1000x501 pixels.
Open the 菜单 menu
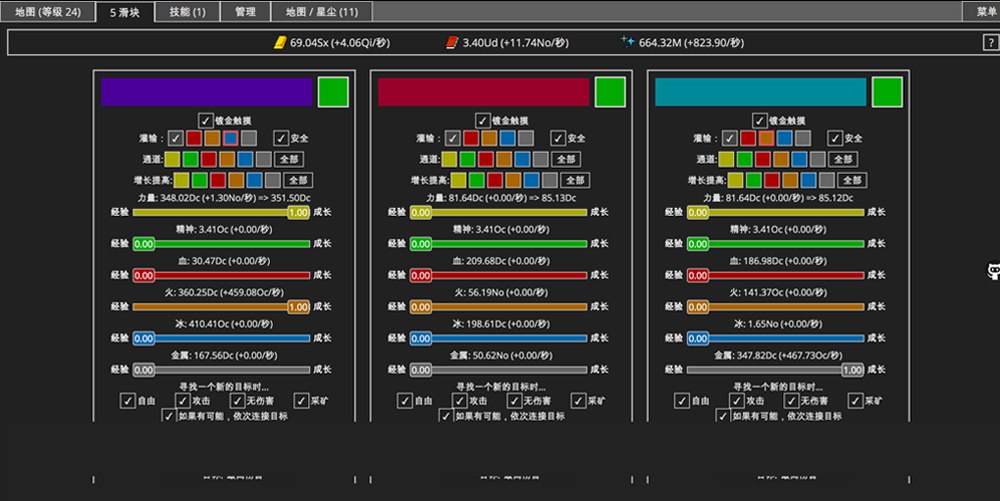(x=982, y=11)
